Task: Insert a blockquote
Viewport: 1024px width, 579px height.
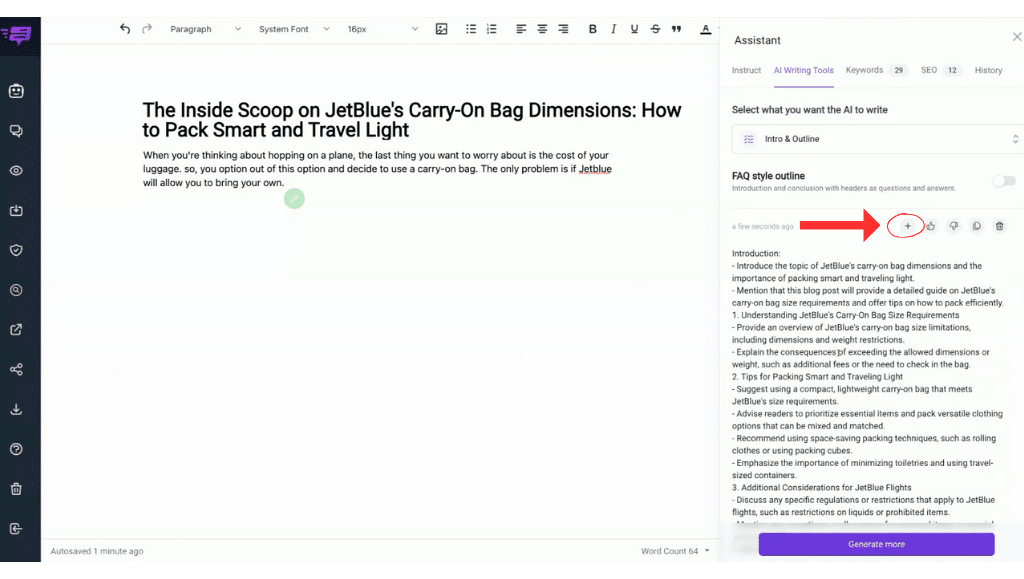Action: (x=677, y=29)
